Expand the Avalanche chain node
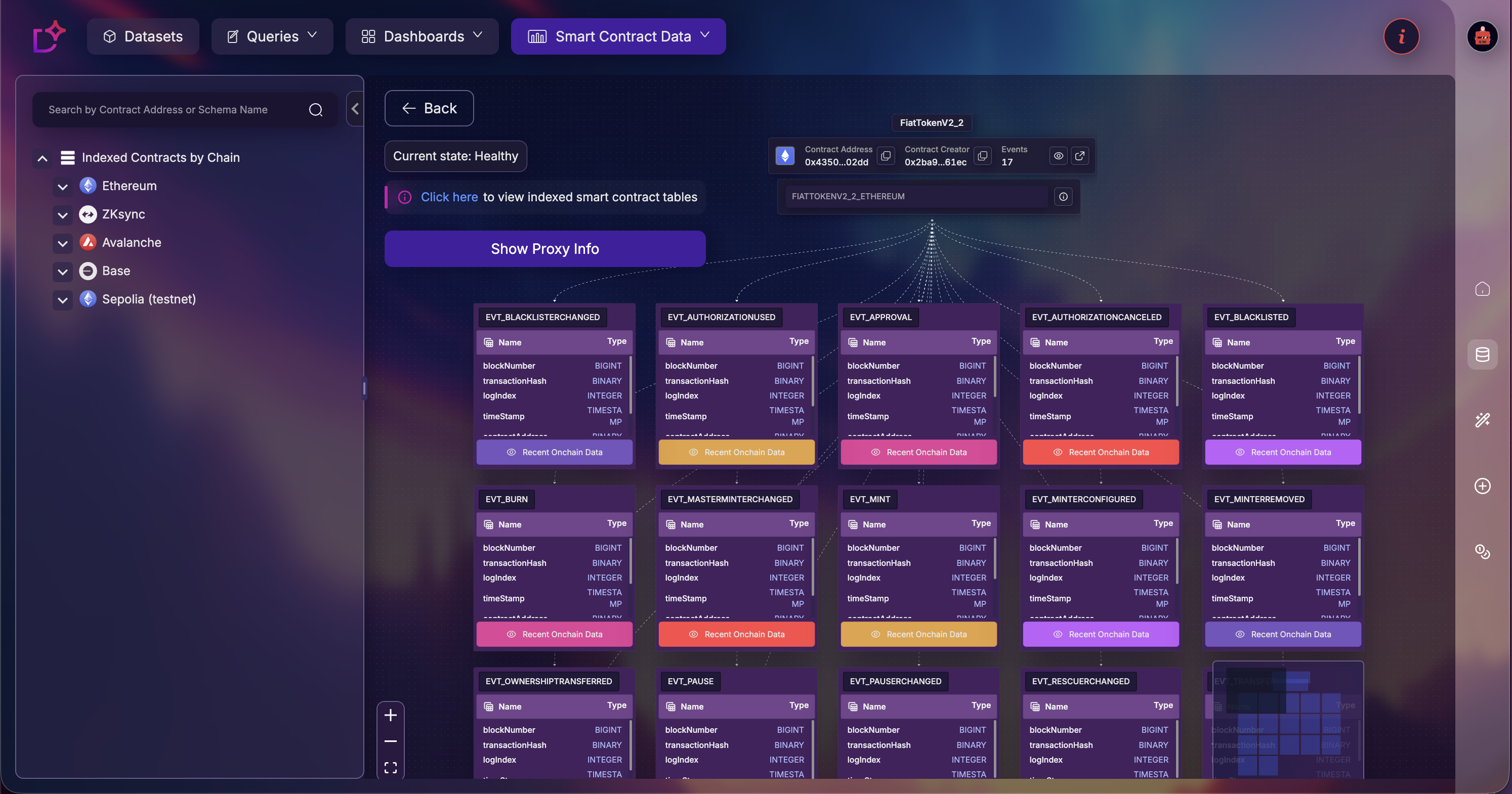The width and height of the screenshot is (1512, 794). point(63,243)
